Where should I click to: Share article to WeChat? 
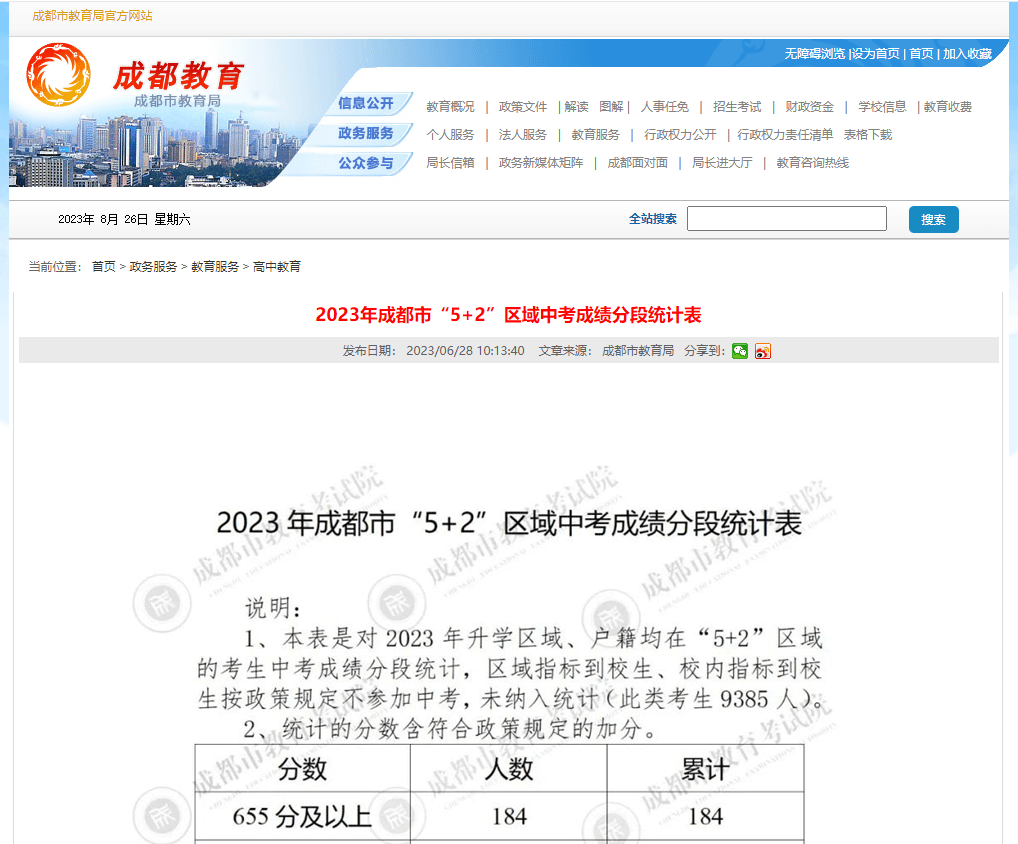[739, 351]
